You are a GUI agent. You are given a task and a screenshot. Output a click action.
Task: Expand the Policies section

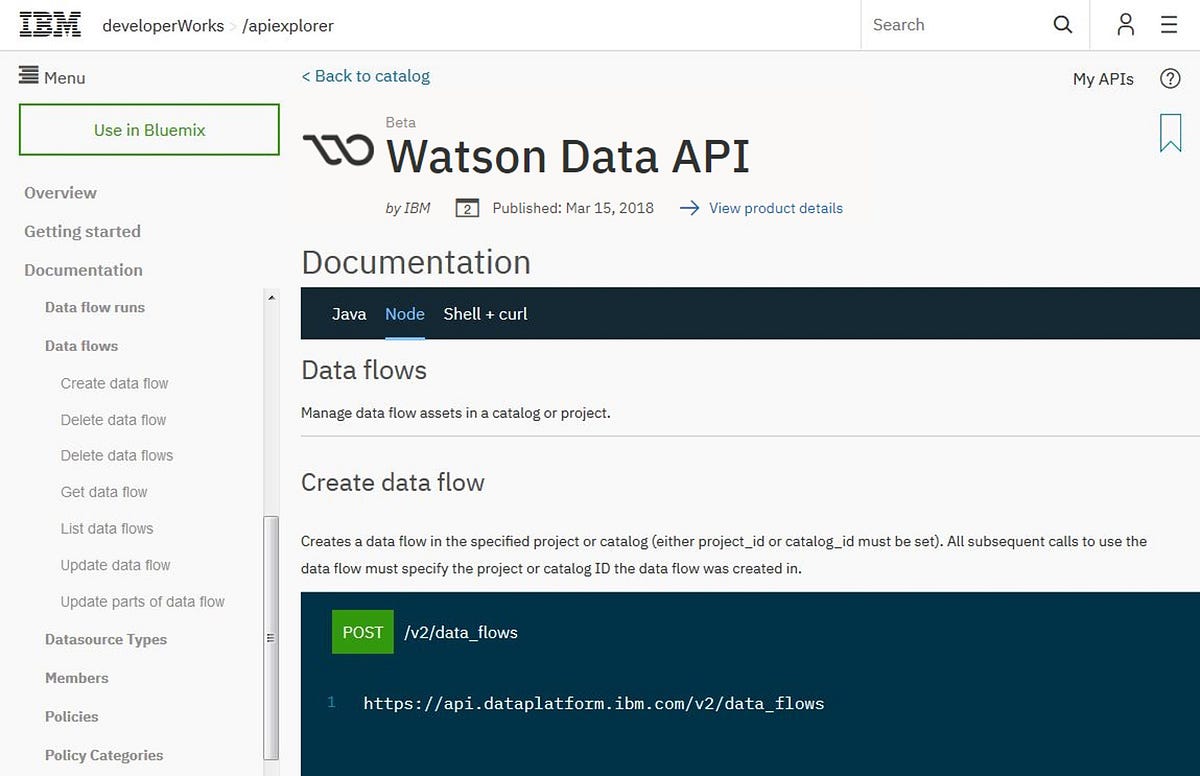click(71, 717)
